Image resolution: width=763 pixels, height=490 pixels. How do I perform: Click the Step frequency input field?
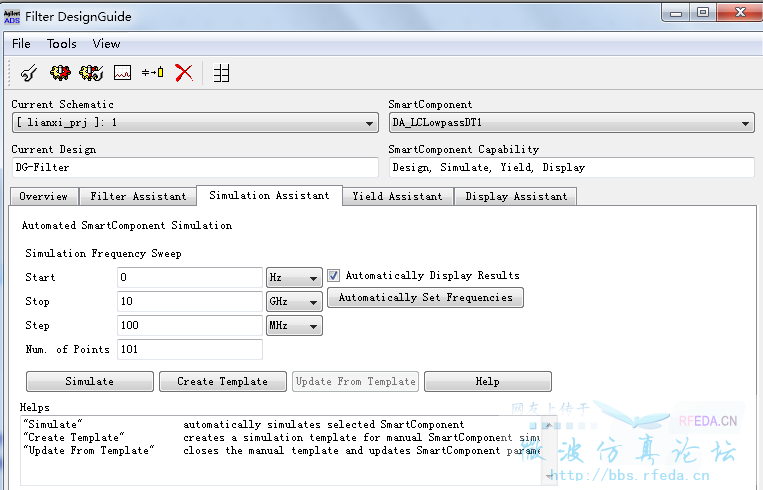point(190,326)
